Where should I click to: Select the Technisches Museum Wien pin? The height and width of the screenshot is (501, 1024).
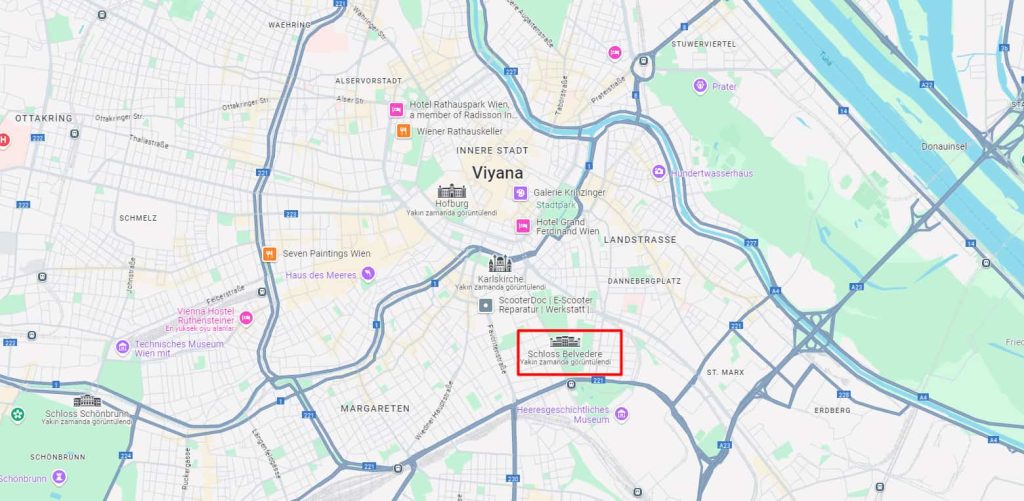(122, 347)
